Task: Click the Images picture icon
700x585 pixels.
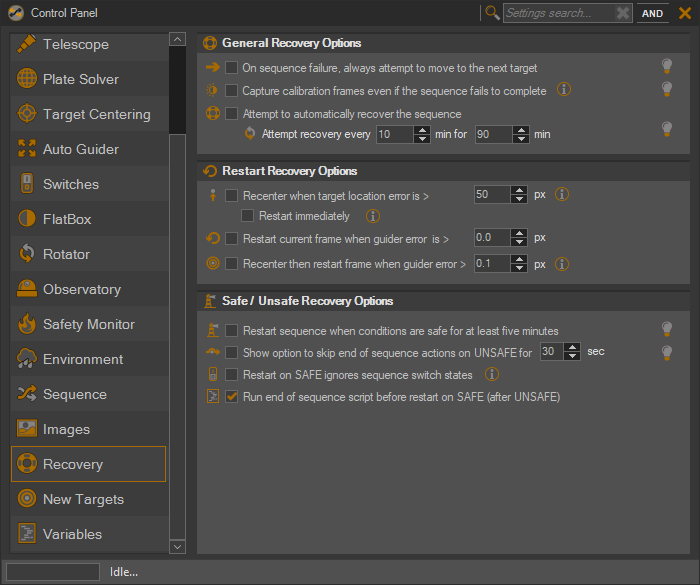Action: coord(27,428)
